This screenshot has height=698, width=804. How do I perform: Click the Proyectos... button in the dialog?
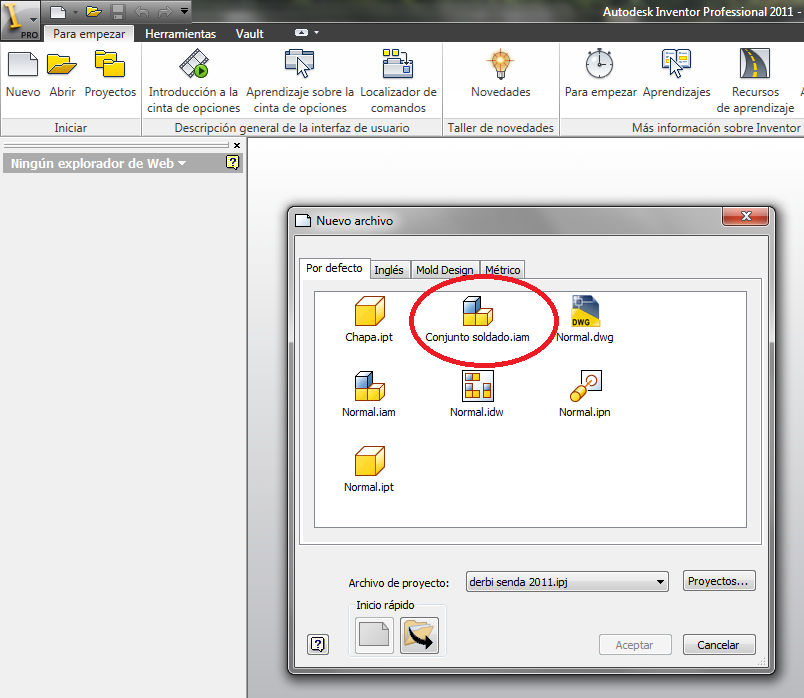[718, 581]
